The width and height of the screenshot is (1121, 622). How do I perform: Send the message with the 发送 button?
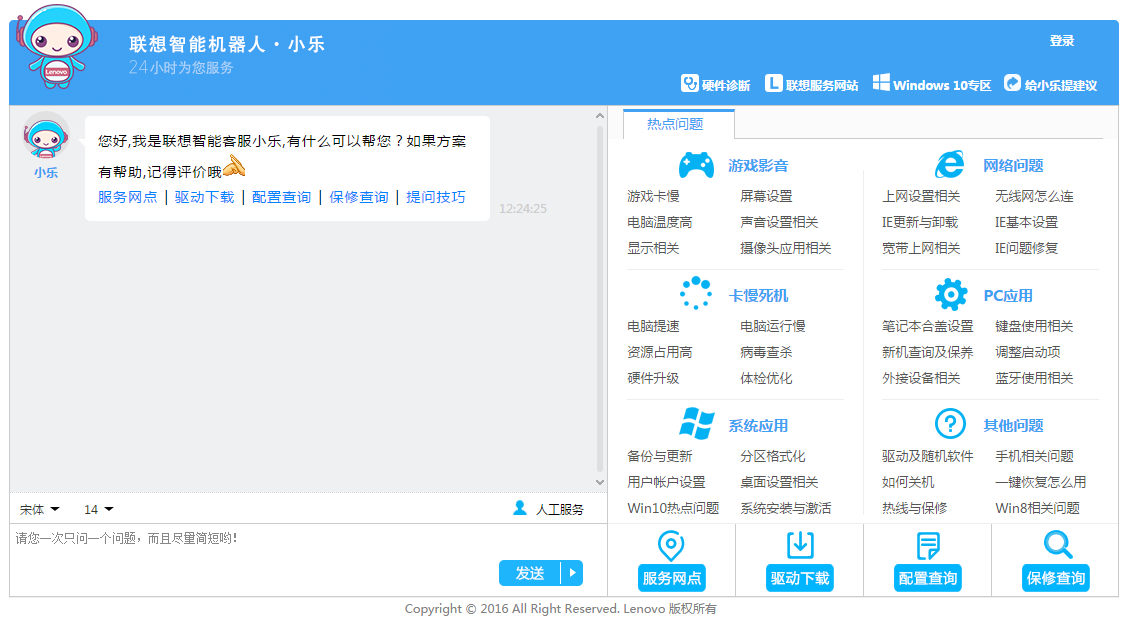click(530, 573)
